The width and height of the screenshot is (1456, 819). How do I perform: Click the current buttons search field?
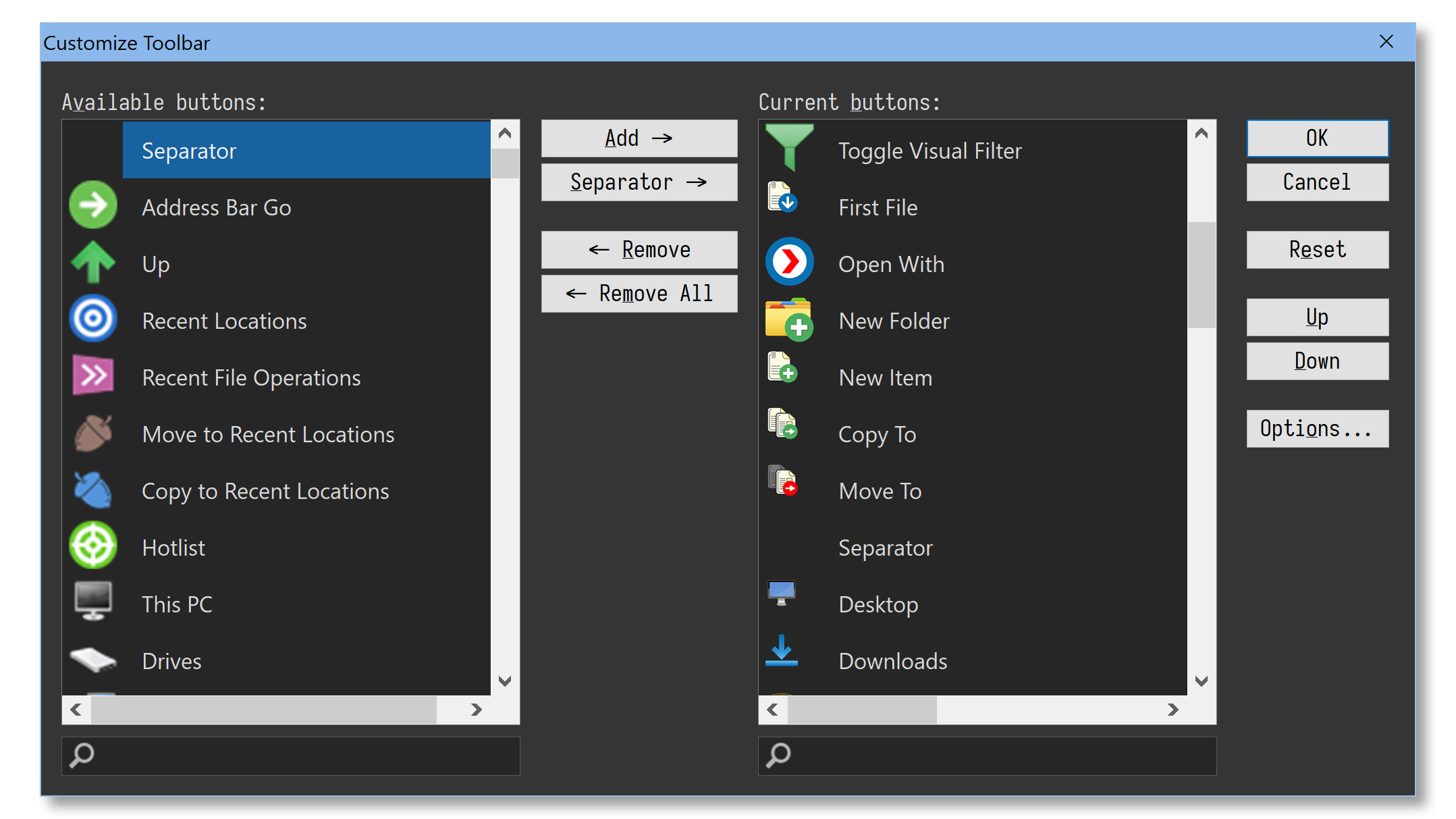click(987, 756)
